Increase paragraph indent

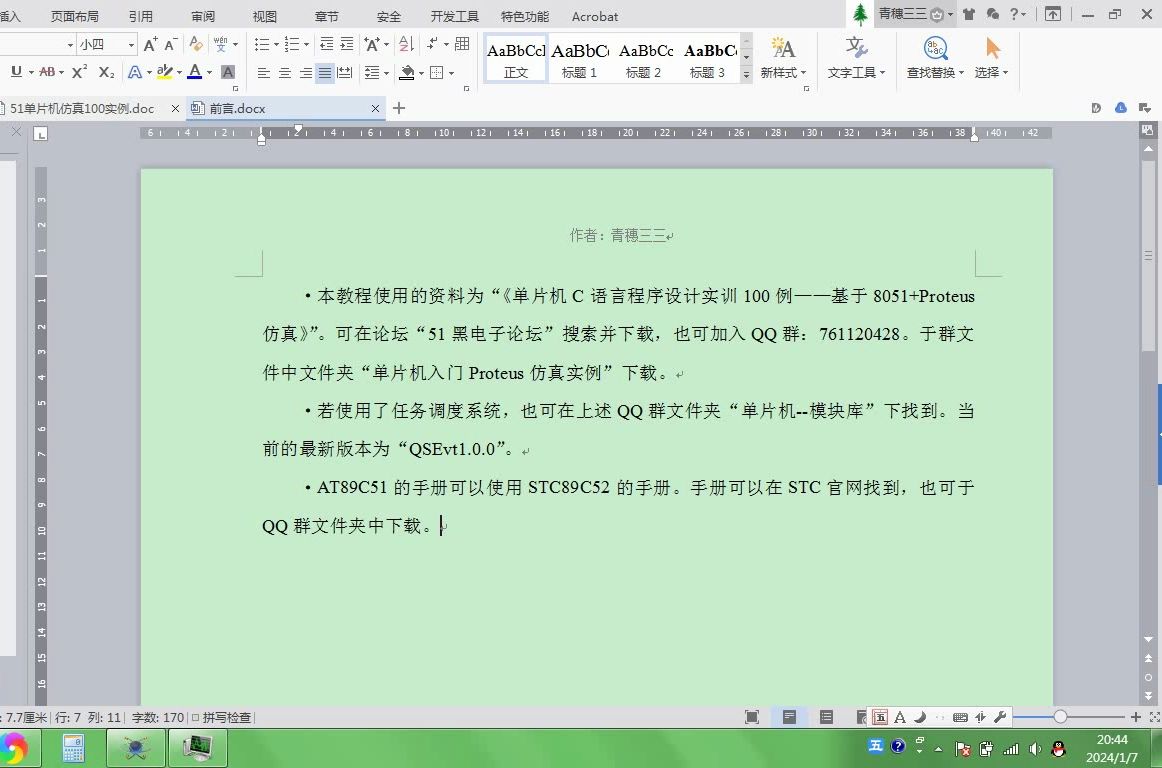click(346, 44)
